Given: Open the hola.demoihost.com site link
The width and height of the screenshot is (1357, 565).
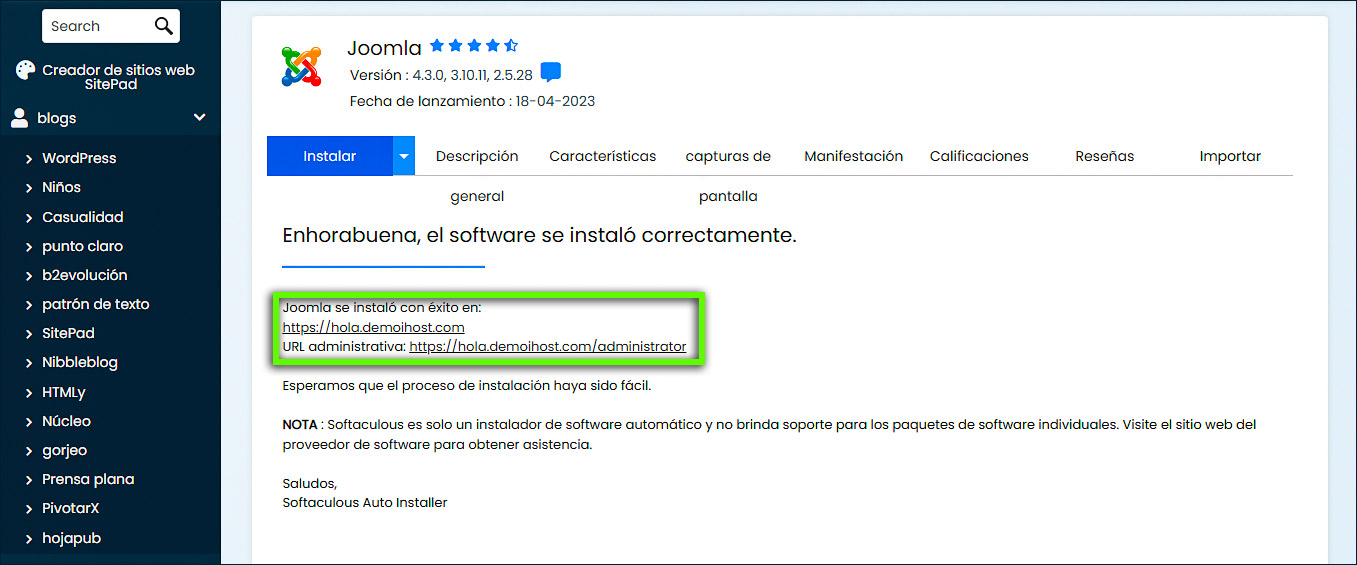Looking at the screenshot, I should tap(373, 327).
